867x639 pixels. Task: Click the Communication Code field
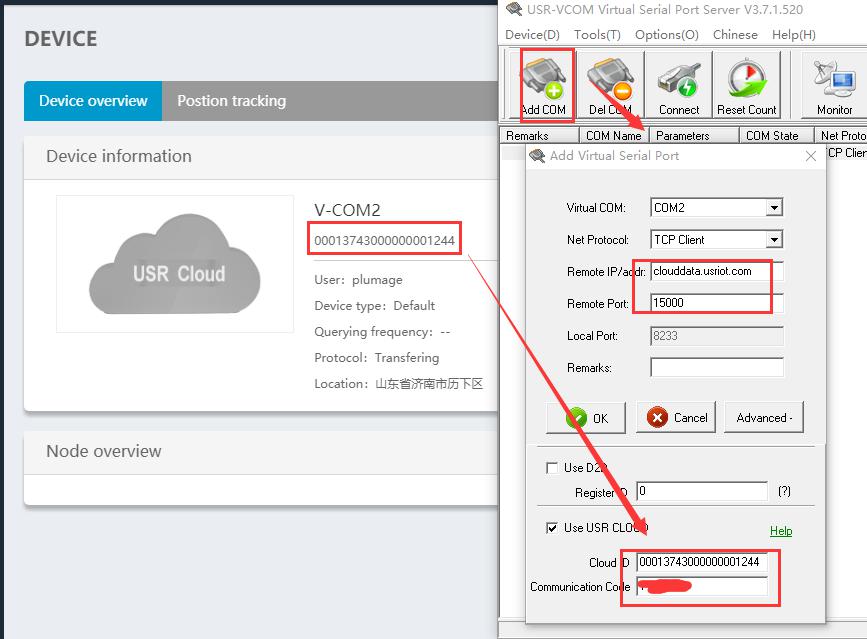pos(702,586)
